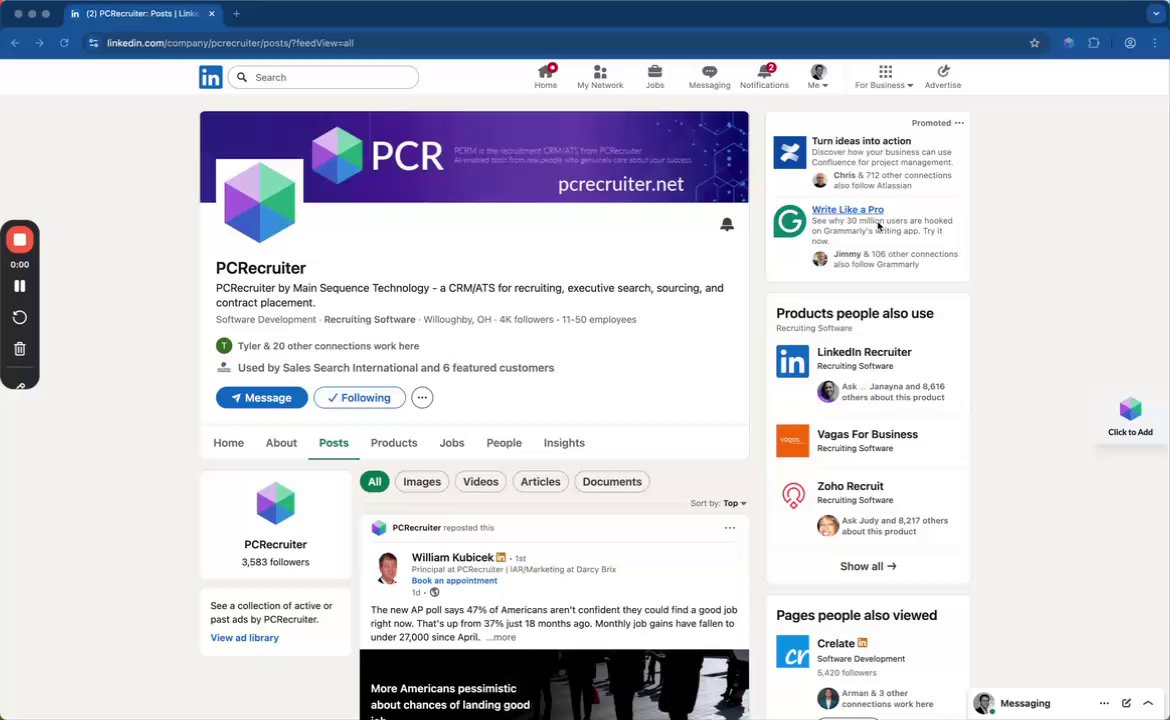Click the Crelate page logo
The height and width of the screenshot is (720, 1170).
point(792,651)
